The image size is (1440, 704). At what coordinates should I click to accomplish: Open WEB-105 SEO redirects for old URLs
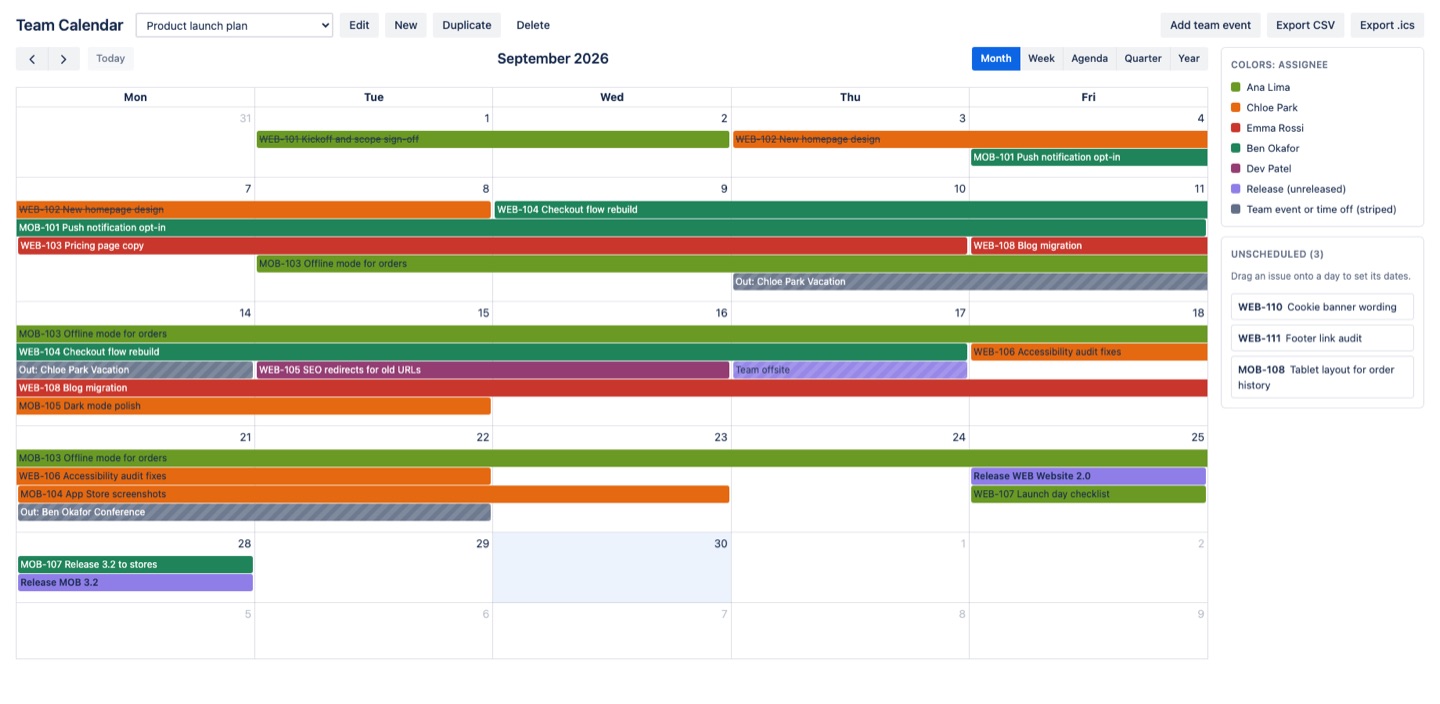493,370
